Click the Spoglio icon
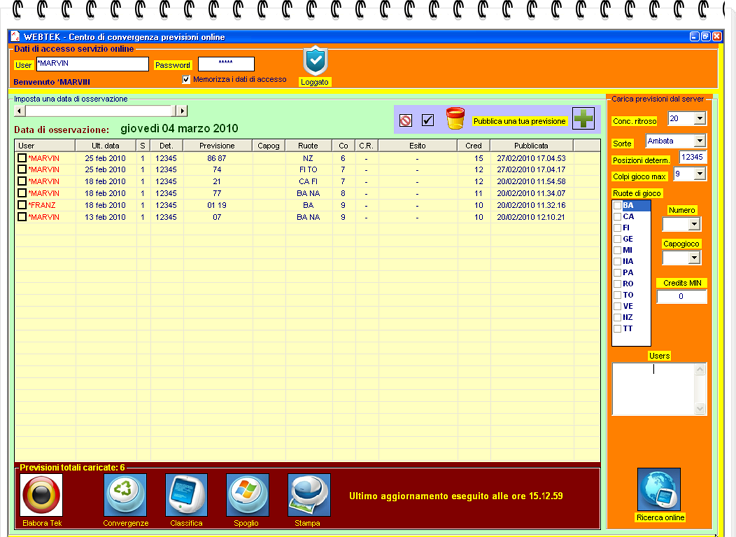 click(x=247, y=495)
